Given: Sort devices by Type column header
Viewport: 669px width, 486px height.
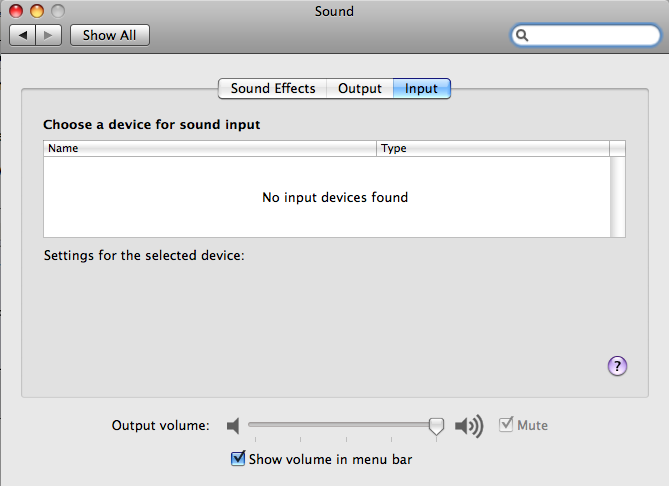Looking at the screenshot, I should pyautogui.click(x=493, y=148).
